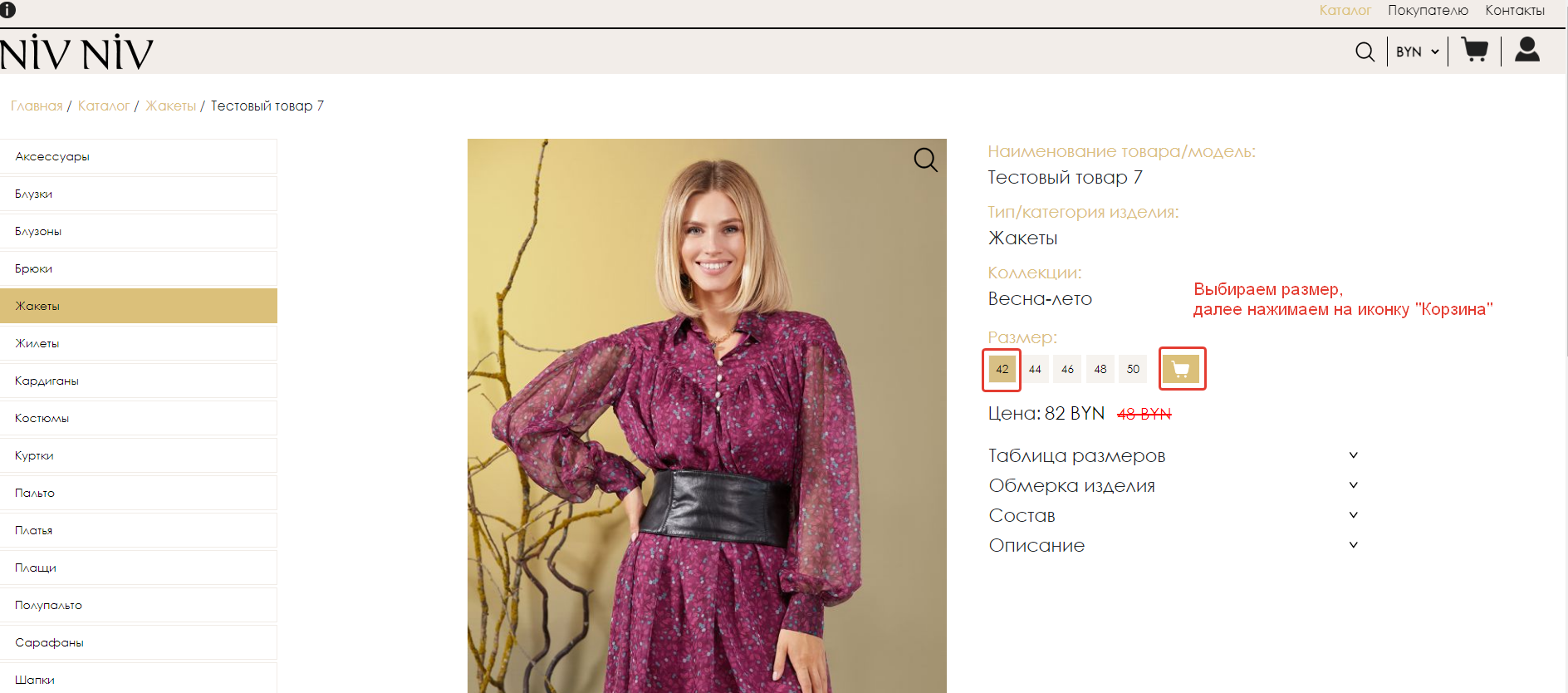
Task: Open the BYN currency dropdown
Action: point(1417,52)
